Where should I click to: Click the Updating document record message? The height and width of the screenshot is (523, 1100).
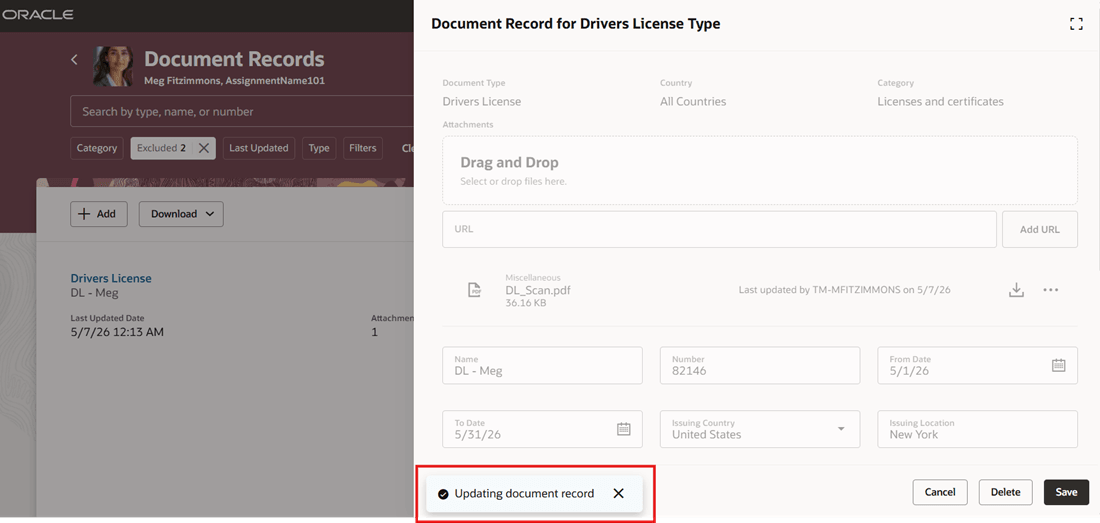[x=524, y=494]
